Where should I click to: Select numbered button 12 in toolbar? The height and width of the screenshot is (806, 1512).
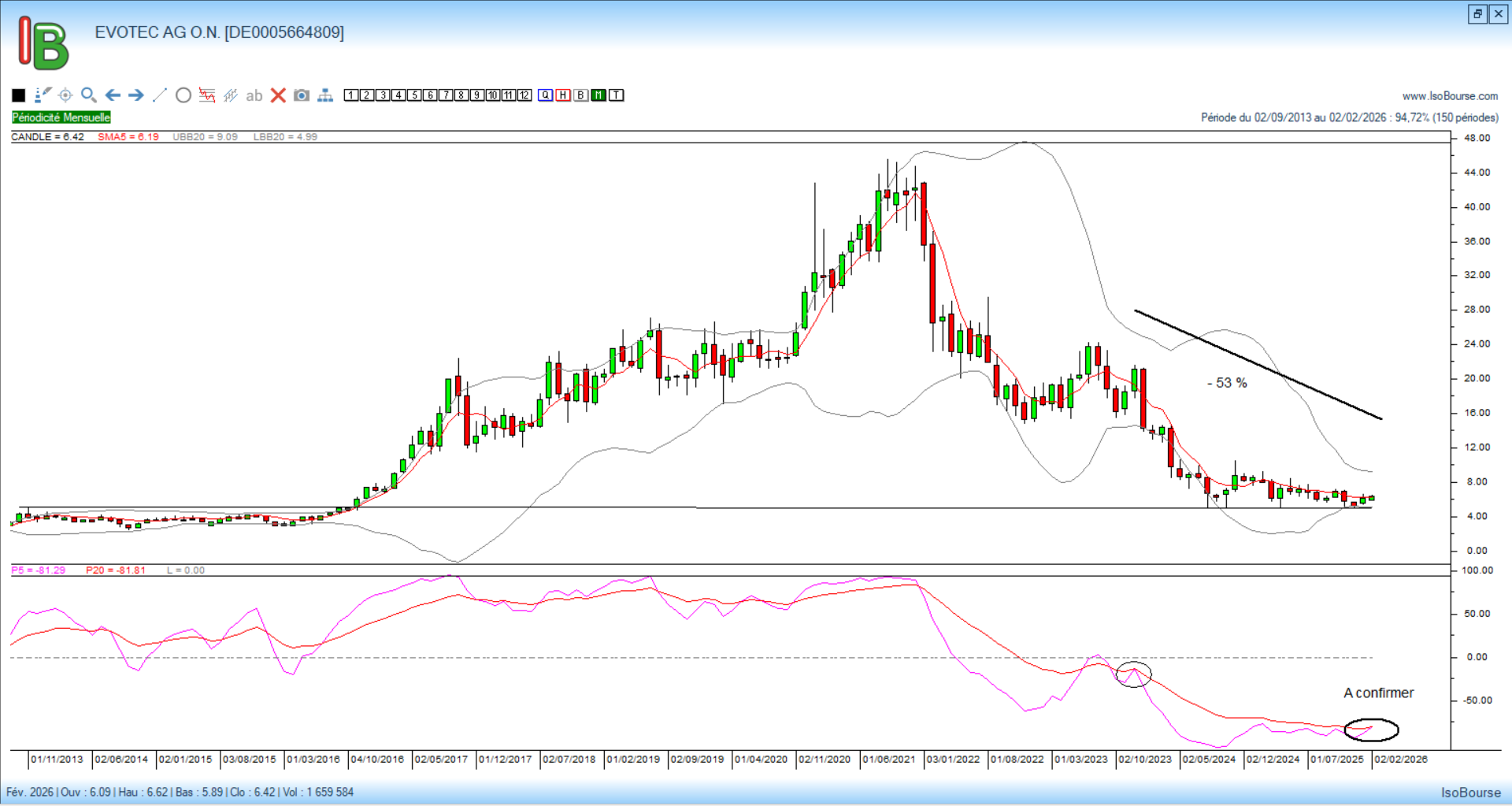(524, 95)
